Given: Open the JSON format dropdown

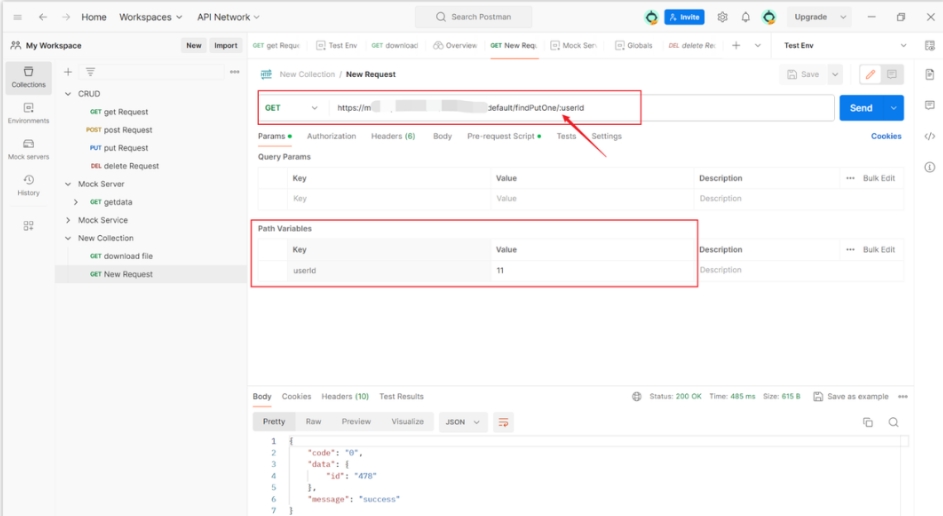Looking at the screenshot, I should click(x=462, y=422).
